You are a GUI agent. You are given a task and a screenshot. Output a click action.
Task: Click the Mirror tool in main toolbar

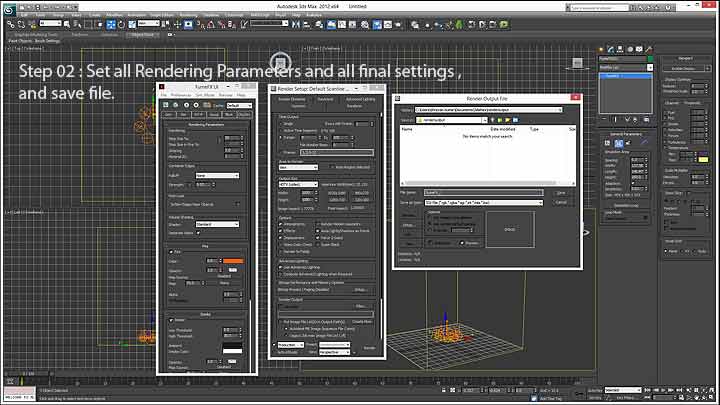point(297,24)
